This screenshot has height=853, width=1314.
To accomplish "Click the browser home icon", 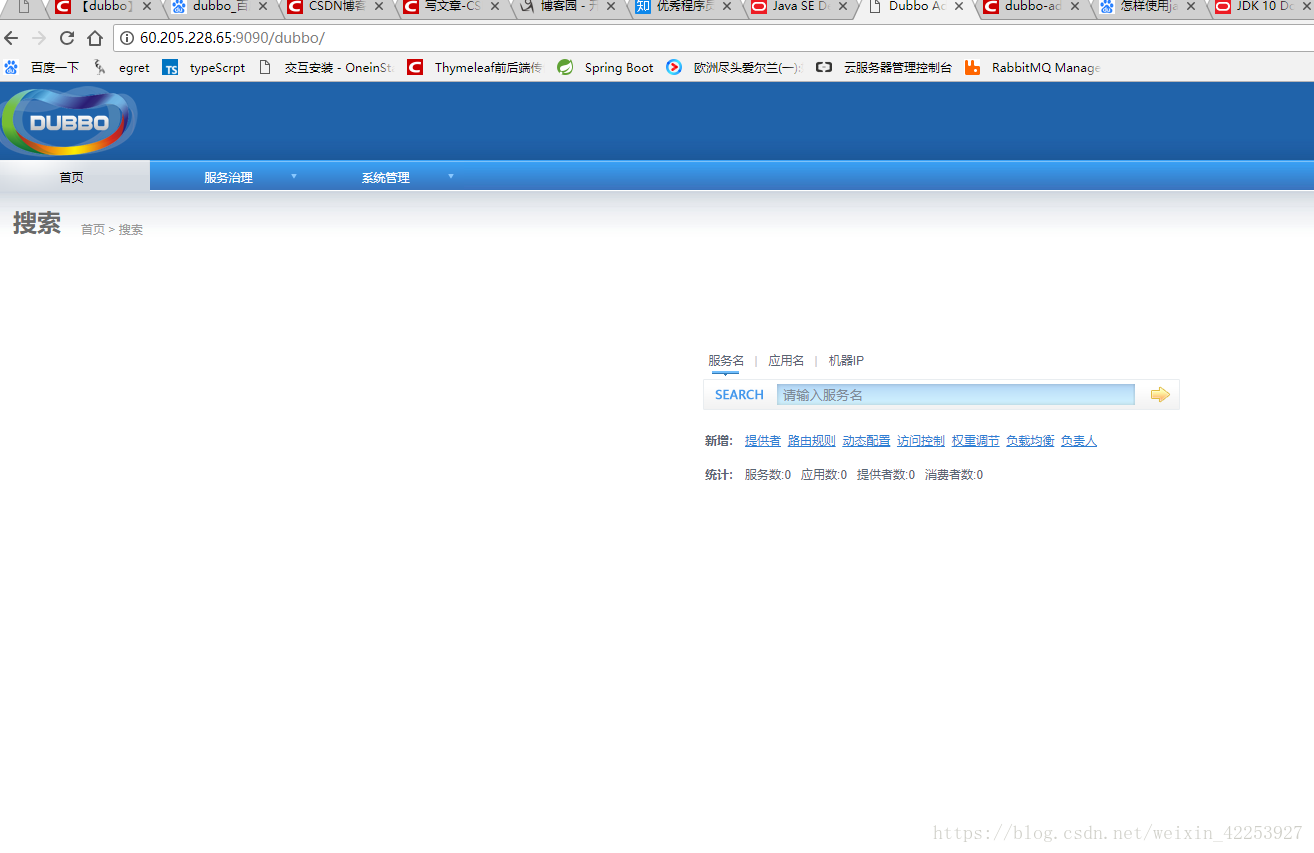I will (x=95, y=39).
